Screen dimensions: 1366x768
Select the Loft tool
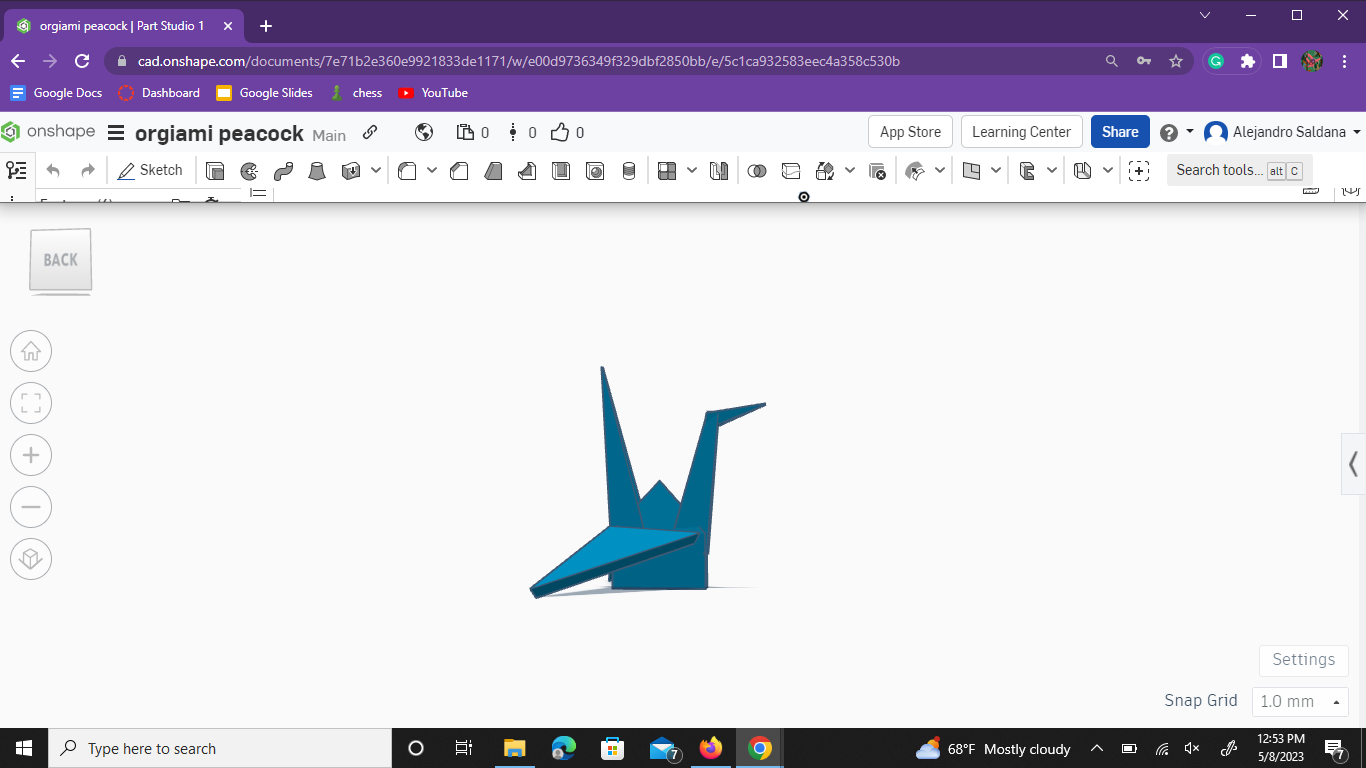(315, 170)
